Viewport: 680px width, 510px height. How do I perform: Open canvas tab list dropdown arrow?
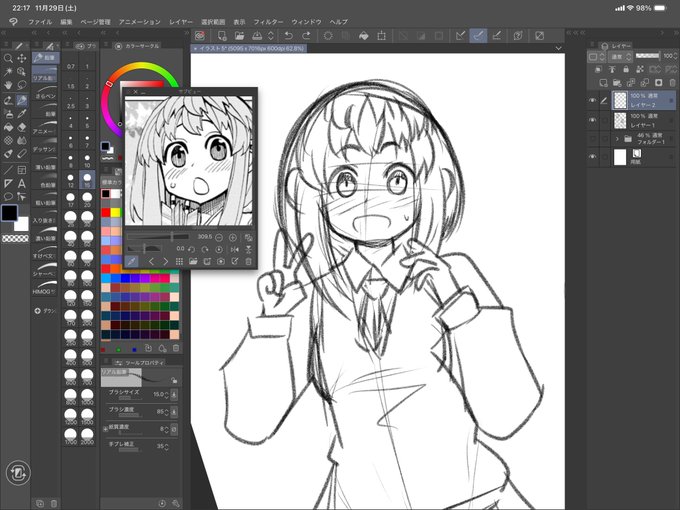559,48
